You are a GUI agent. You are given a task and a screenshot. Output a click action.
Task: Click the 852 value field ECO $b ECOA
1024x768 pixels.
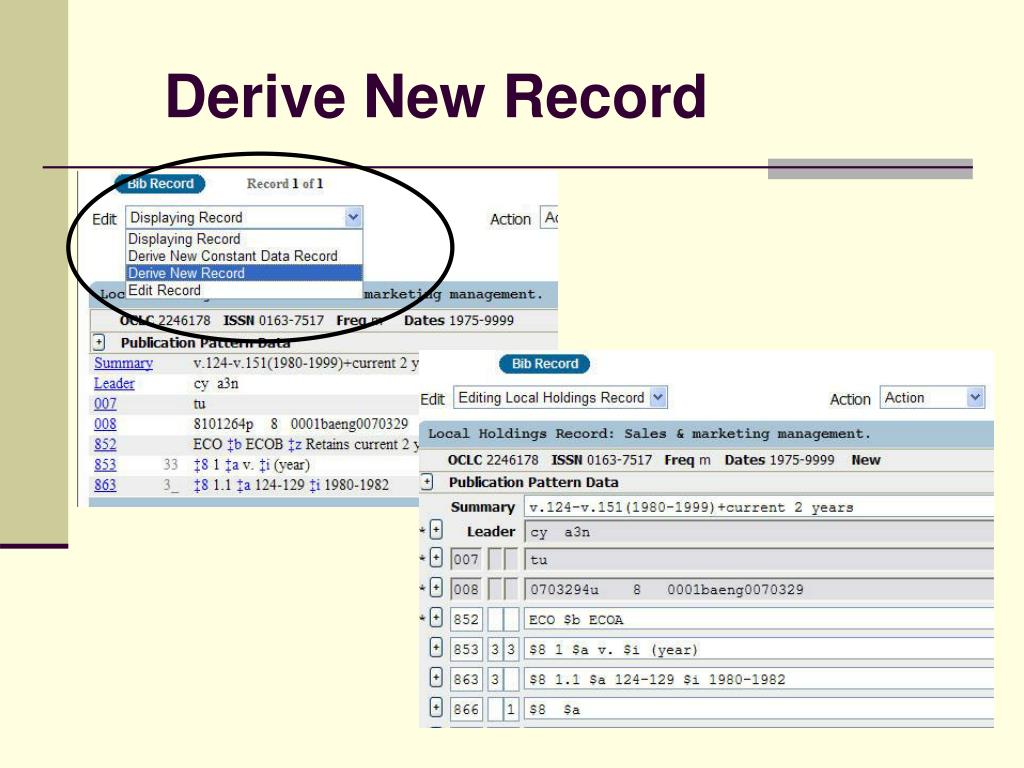pos(759,619)
